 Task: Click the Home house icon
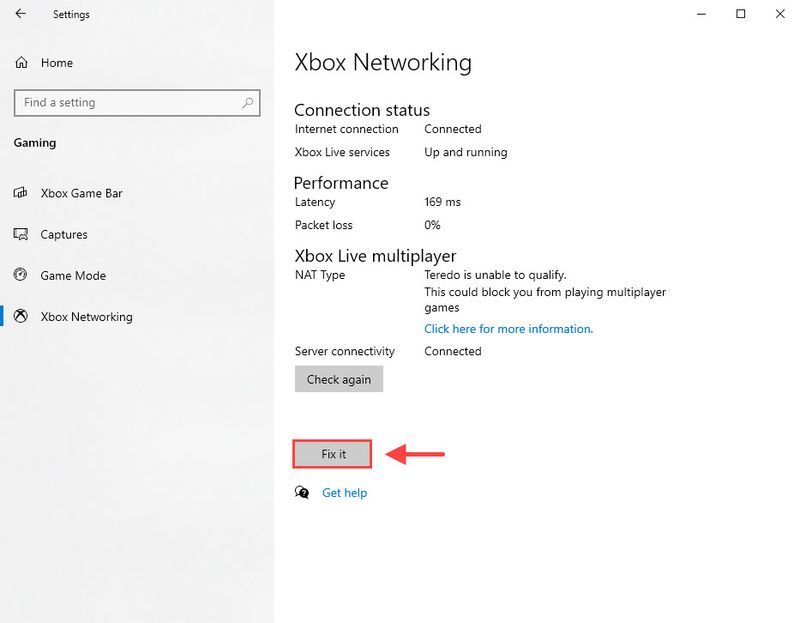(21, 63)
